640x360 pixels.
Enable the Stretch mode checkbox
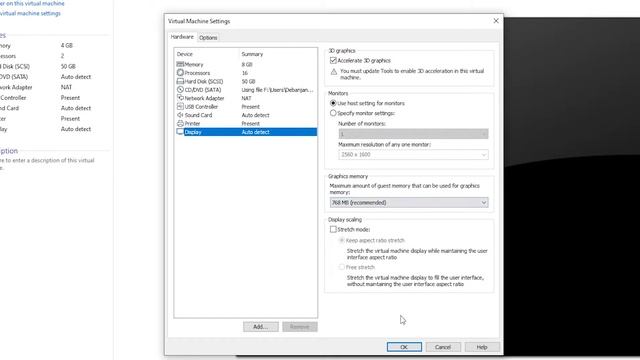point(333,229)
